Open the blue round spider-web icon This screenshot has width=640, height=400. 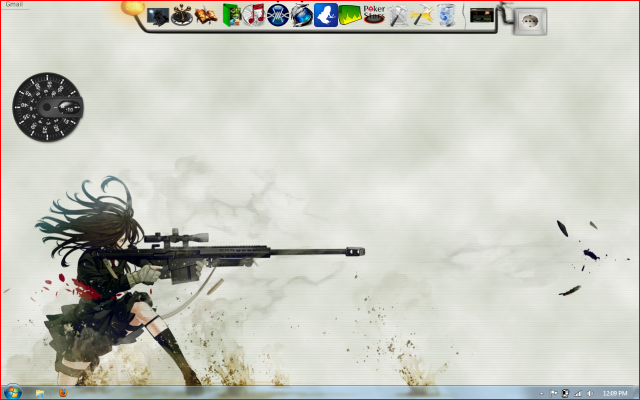[278, 15]
